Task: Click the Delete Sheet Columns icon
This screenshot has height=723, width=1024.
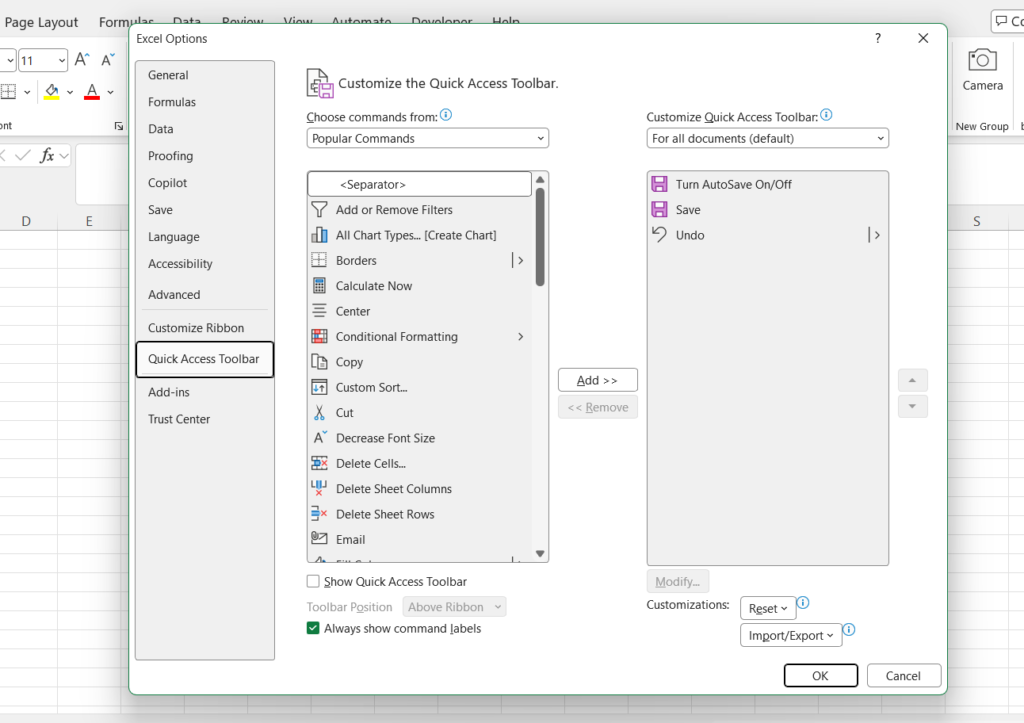Action: [319, 489]
